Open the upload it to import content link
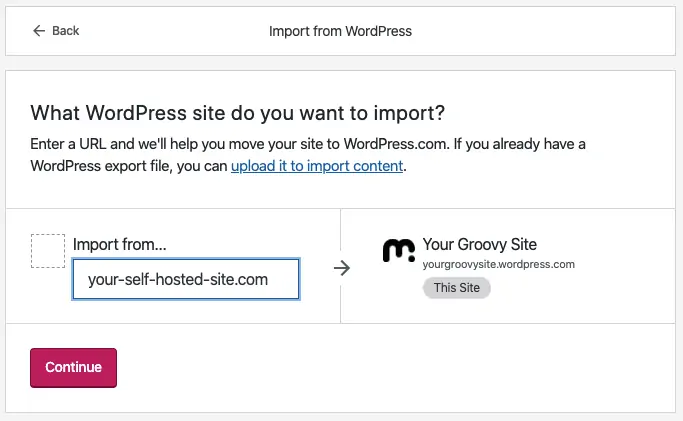Screen dimensions: 683x421 [x=317, y=166]
